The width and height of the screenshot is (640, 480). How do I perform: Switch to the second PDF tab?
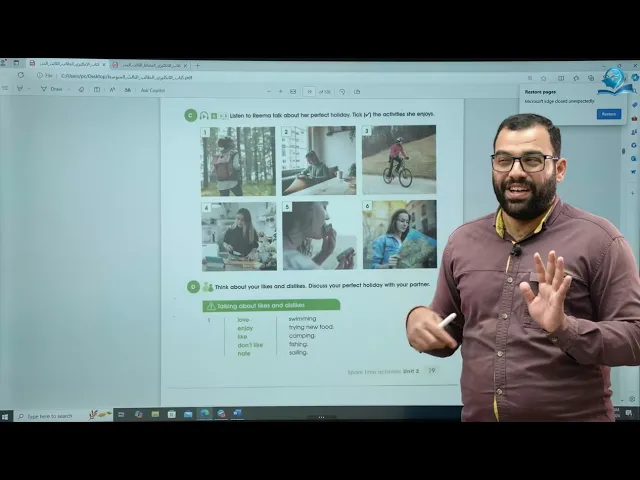tap(150, 65)
